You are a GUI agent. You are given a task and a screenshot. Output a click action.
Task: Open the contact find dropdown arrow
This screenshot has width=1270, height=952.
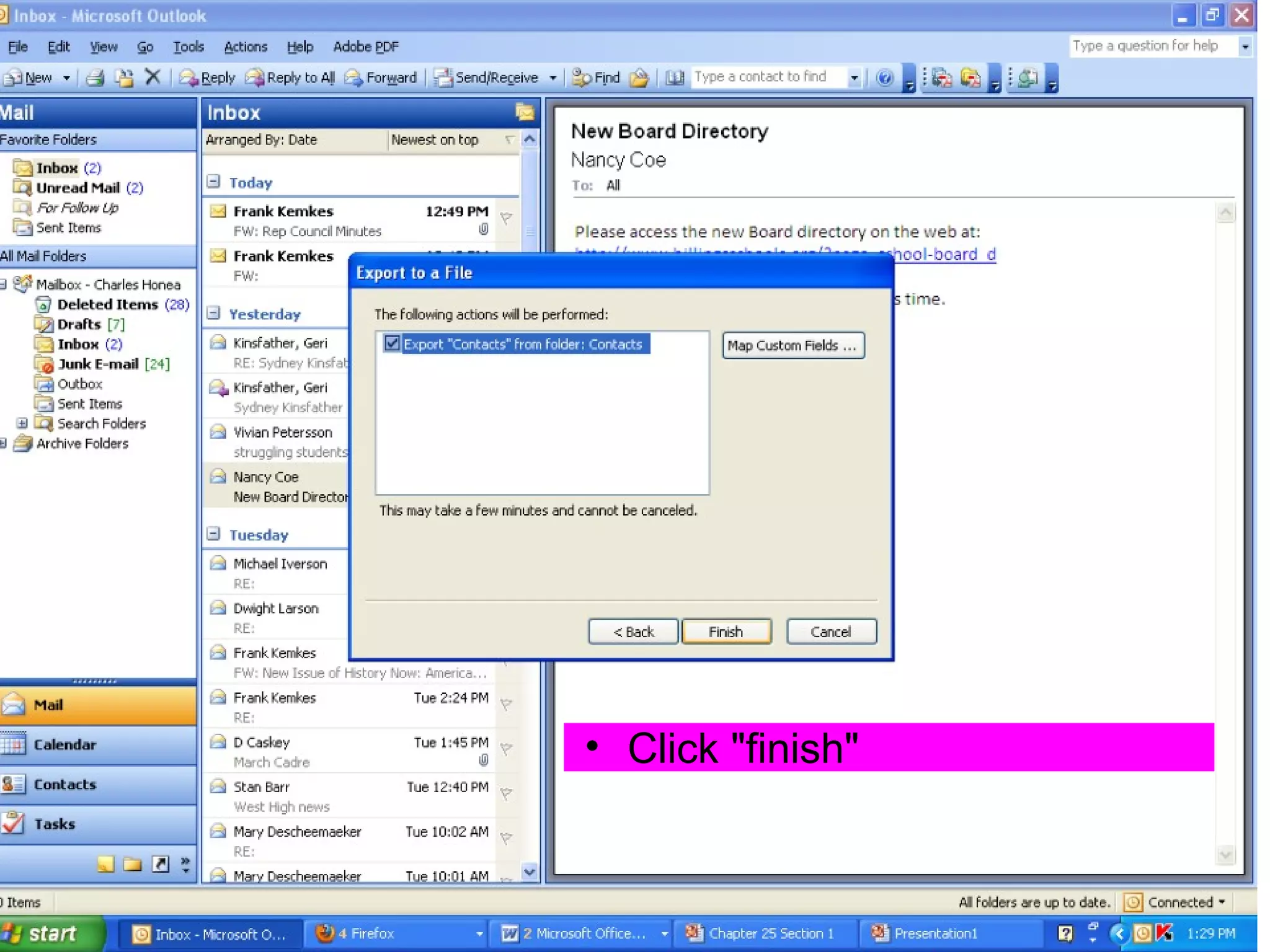[x=855, y=78]
